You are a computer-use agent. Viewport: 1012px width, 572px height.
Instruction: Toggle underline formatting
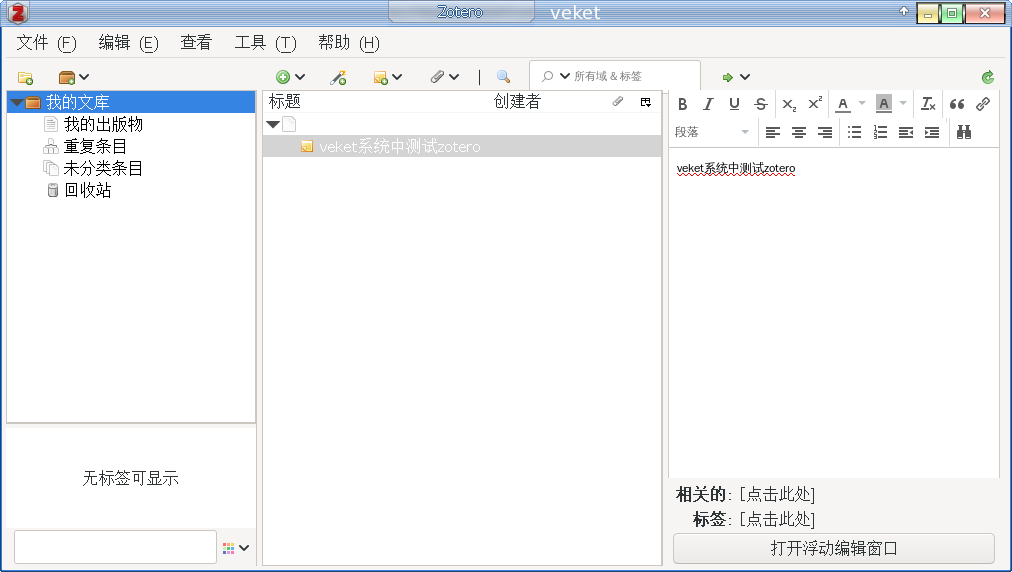tap(734, 104)
